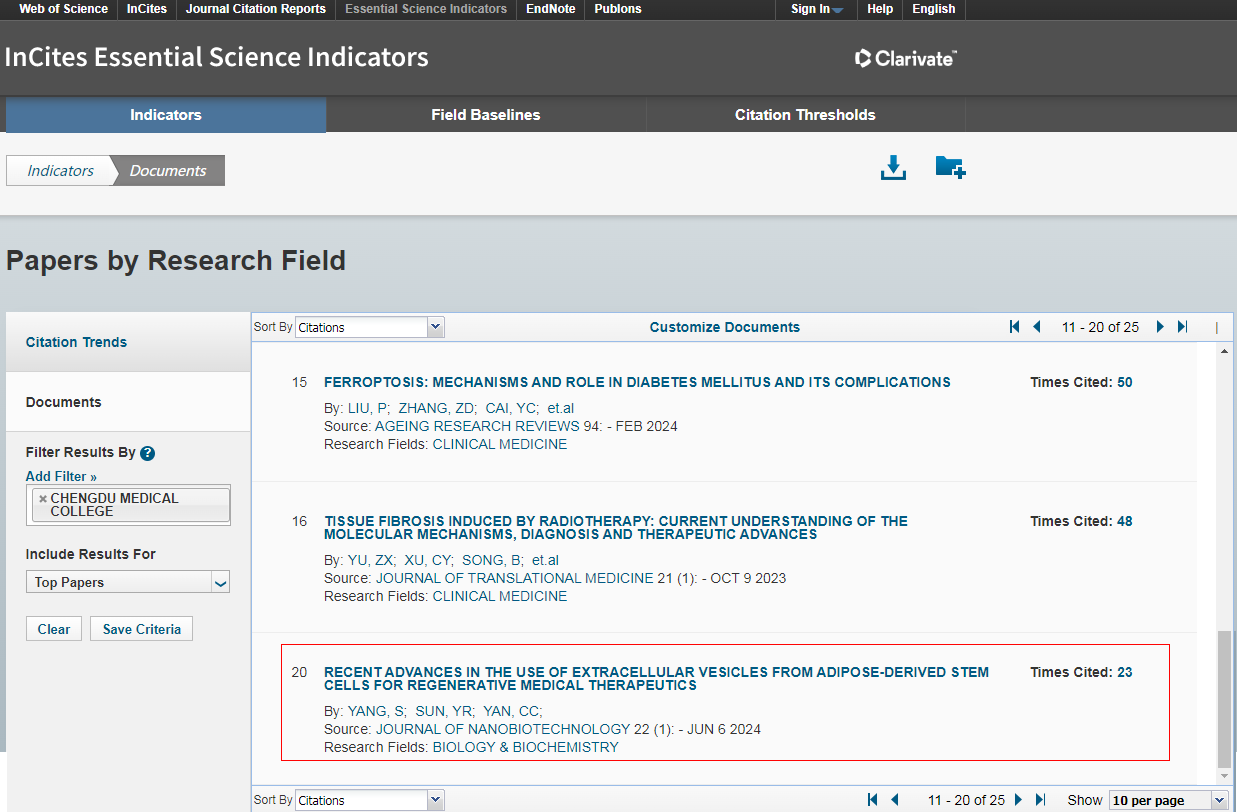Image resolution: width=1237 pixels, height=812 pixels.
Task: Click the Save Criteria button
Action: point(142,629)
